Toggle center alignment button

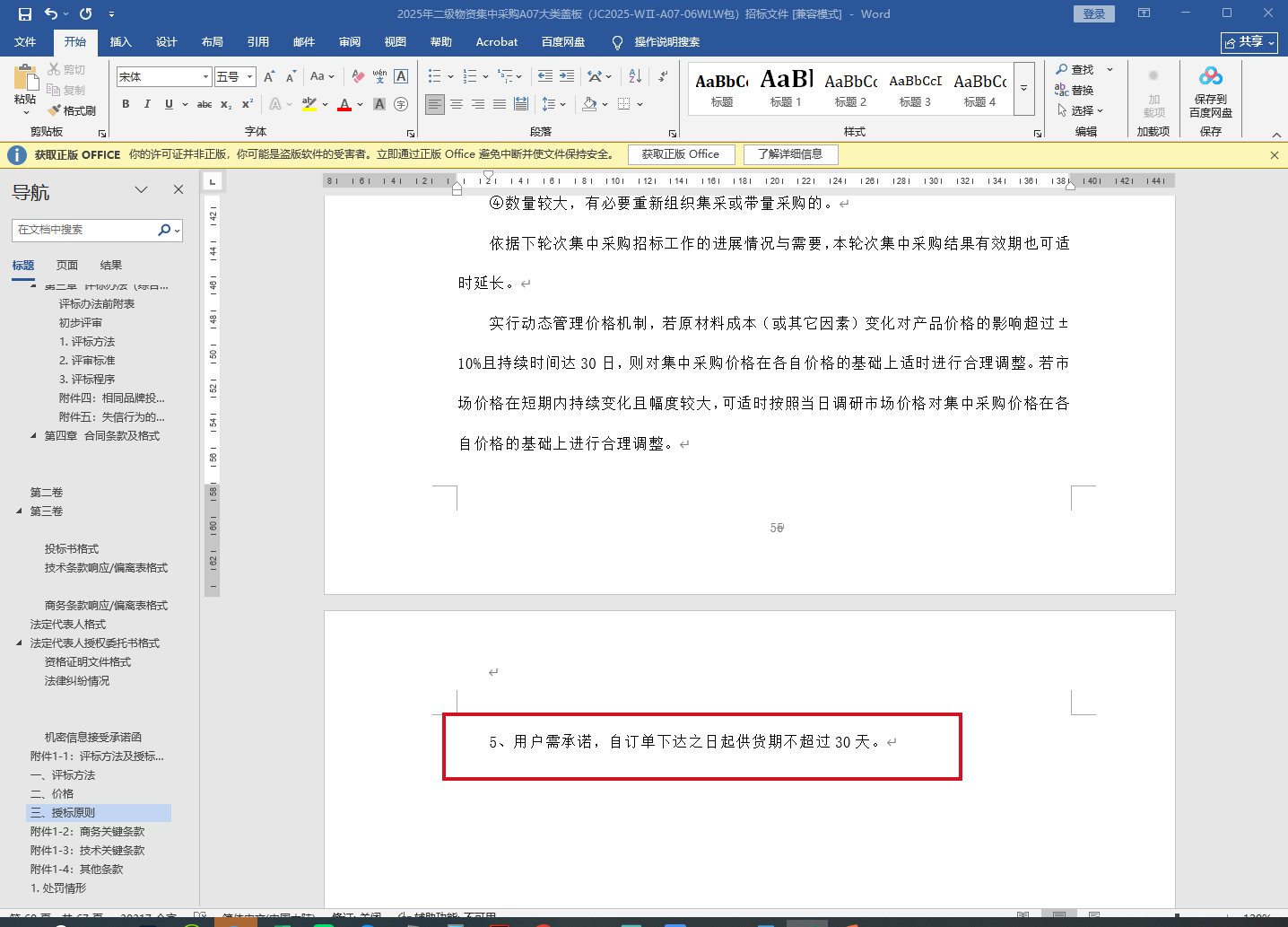tap(457, 104)
